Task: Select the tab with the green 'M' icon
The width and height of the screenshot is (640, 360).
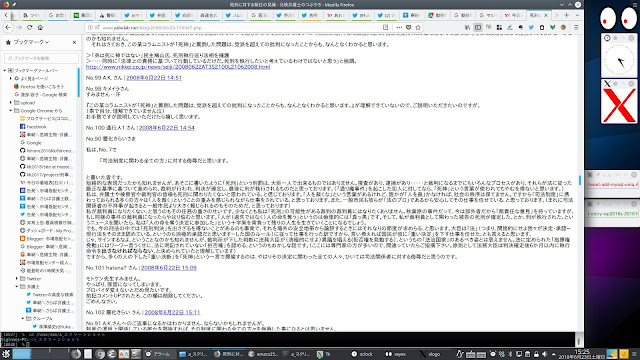Action: 82,15
